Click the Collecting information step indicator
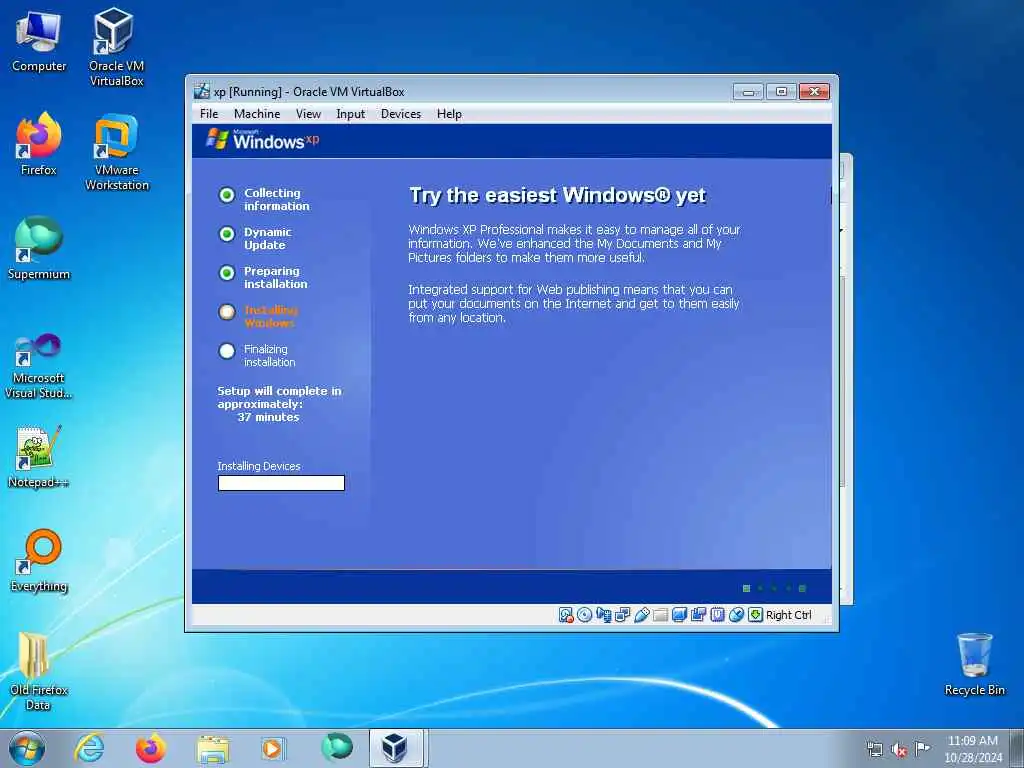This screenshot has height=768, width=1024. point(227,195)
